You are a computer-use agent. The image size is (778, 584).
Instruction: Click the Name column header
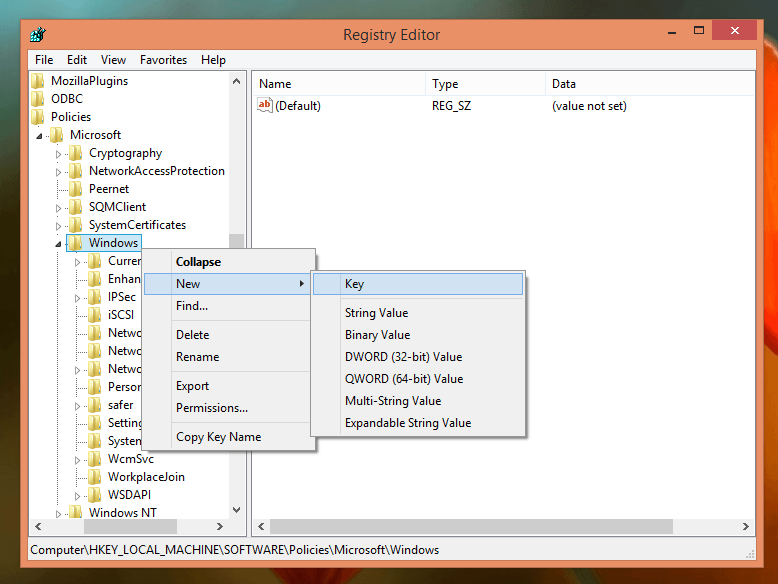(x=275, y=84)
